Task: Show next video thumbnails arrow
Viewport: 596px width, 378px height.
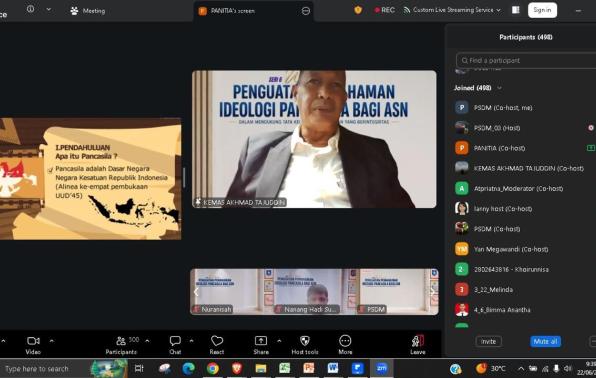Action: pyautogui.click(x=432, y=292)
